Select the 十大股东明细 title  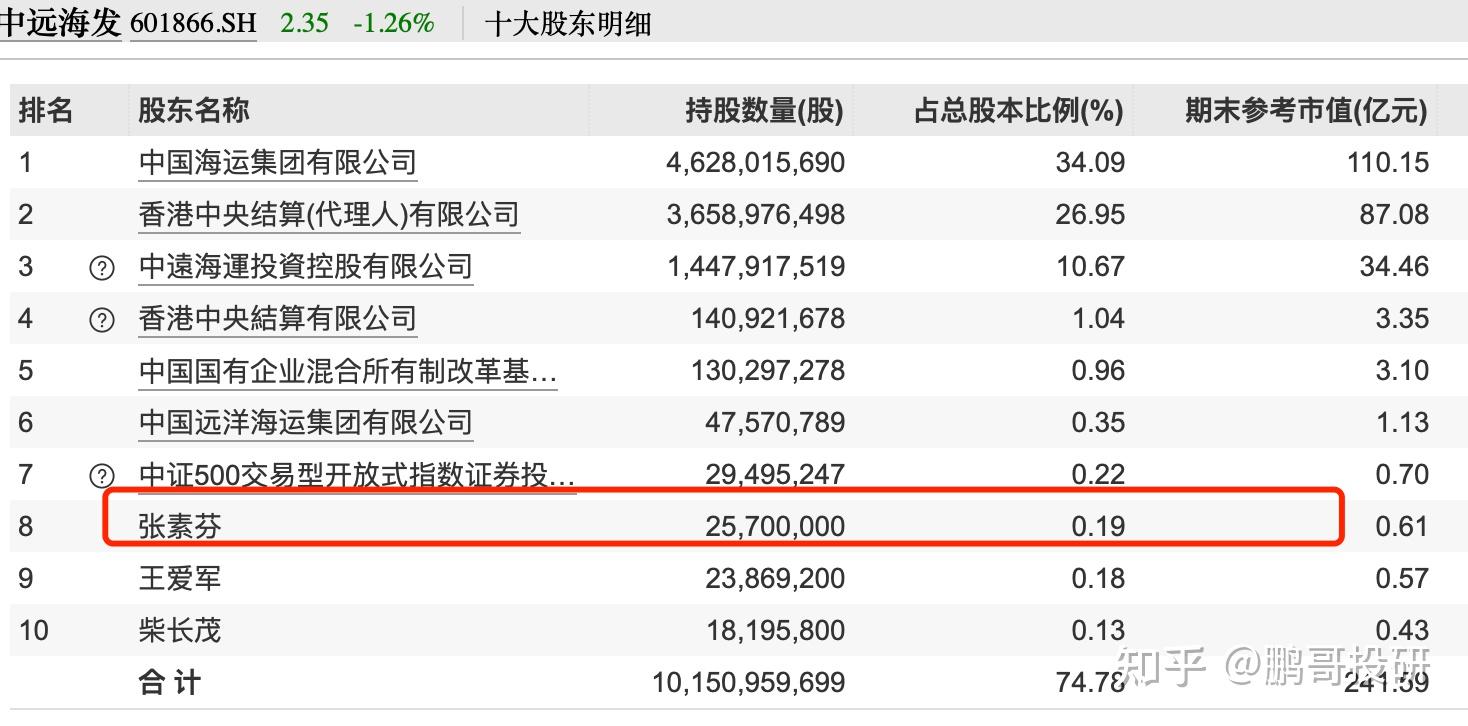coord(568,23)
